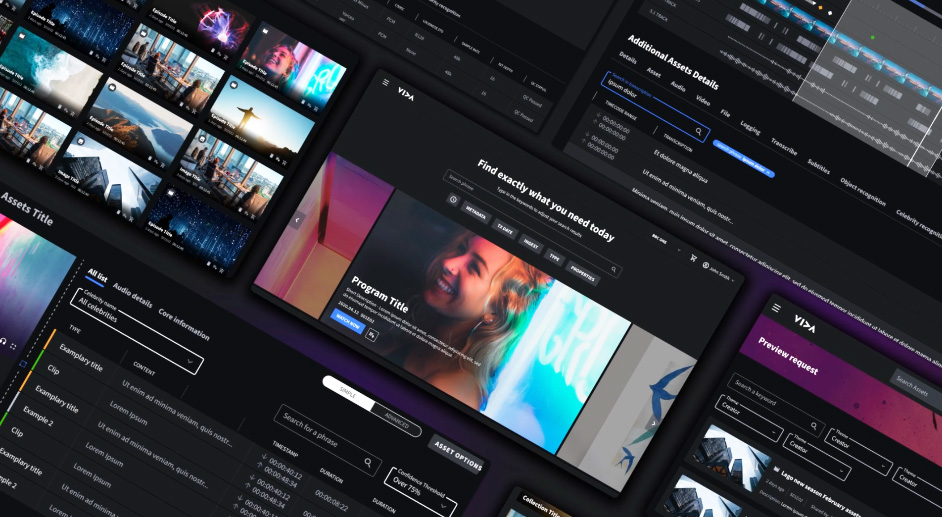The width and height of the screenshot is (942, 517).
Task: Select the All list tab
Action: pos(97,276)
